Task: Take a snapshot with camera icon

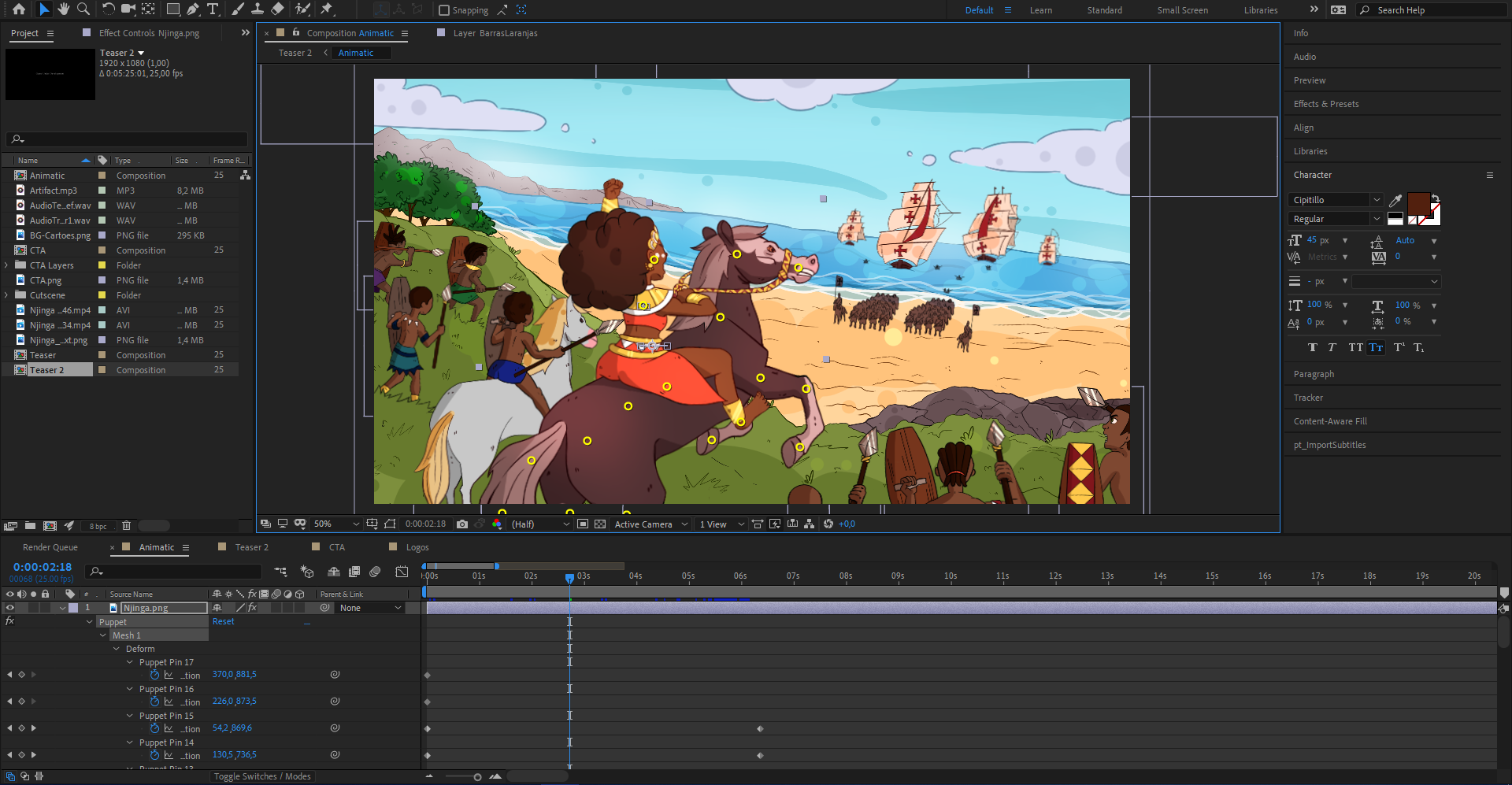Action: [462, 524]
